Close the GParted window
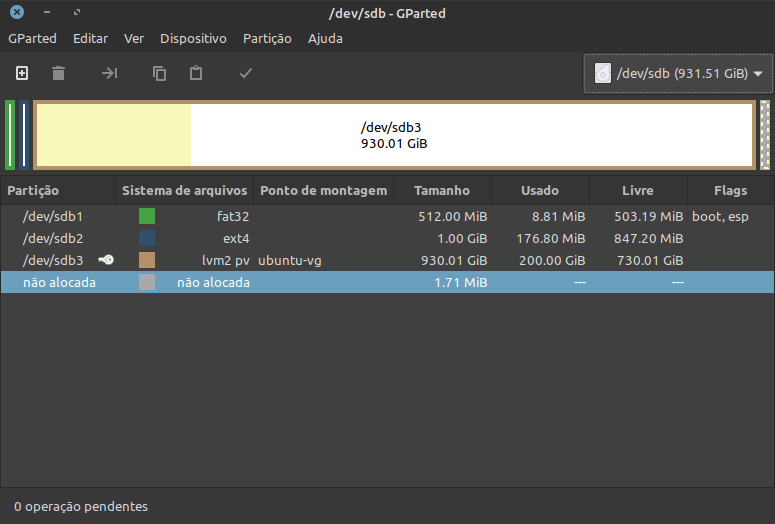The width and height of the screenshot is (775, 524). pyautogui.click(x=17, y=12)
